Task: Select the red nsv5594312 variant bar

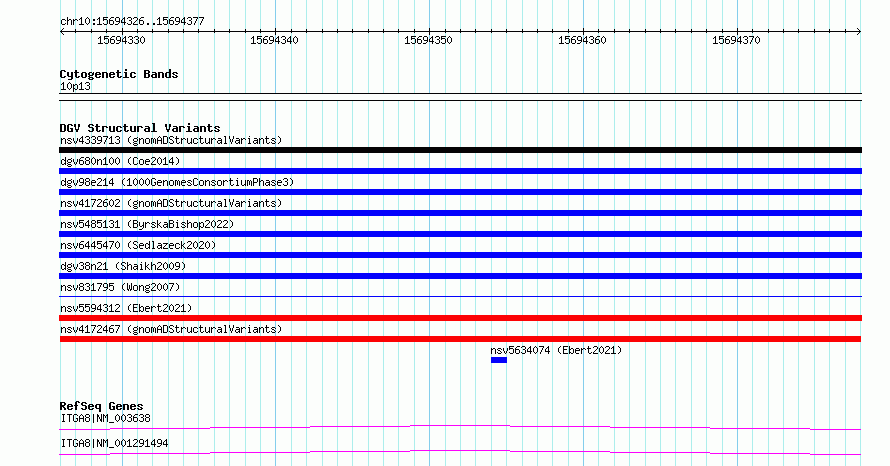Action: (x=460, y=318)
